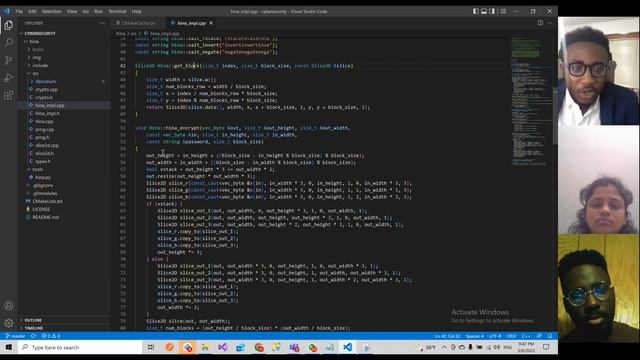This screenshot has width=640, height=360.
Task: Open the Source Control view
Action: tap(9, 60)
